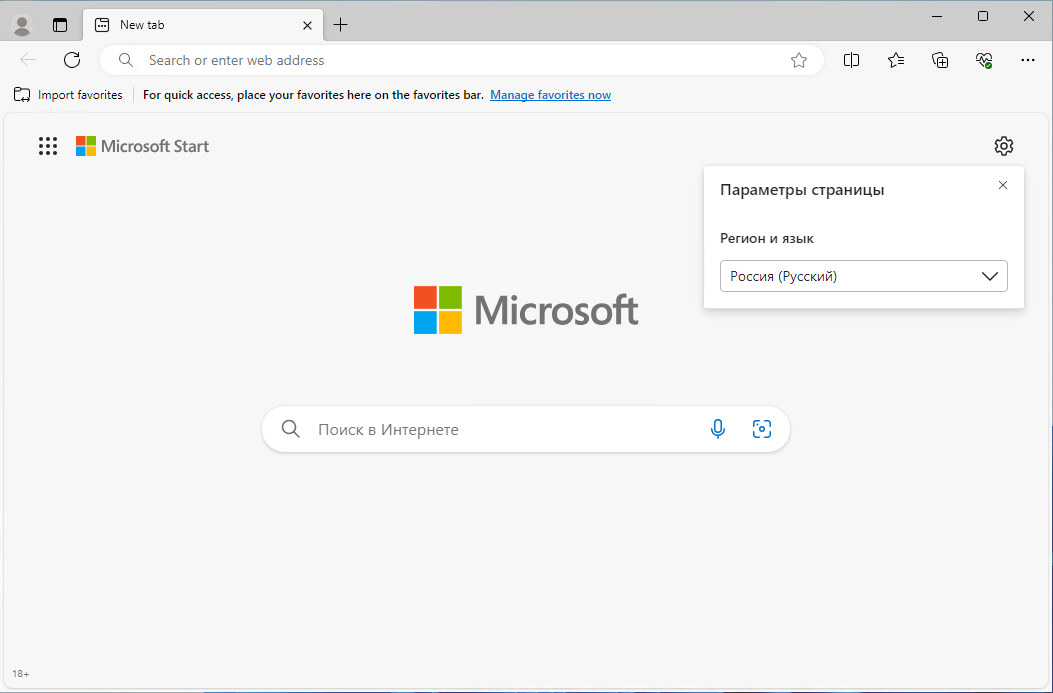This screenshot has height=693, width=1053.
Task: Focus the Search or enter web address field
Action: [x=461, y=60]
